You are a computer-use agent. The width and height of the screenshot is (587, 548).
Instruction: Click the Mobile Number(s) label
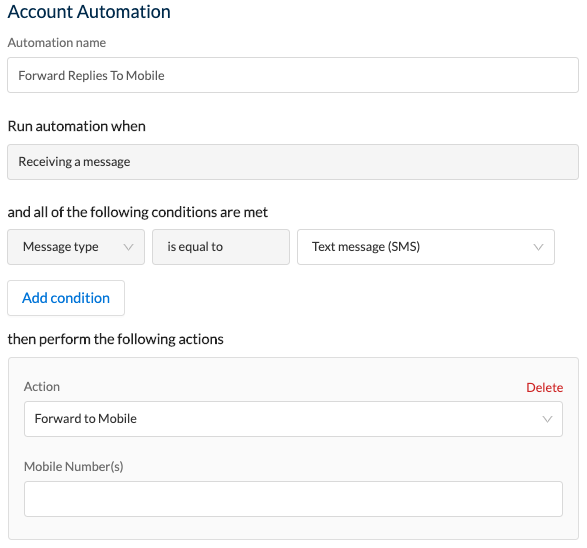74,467
